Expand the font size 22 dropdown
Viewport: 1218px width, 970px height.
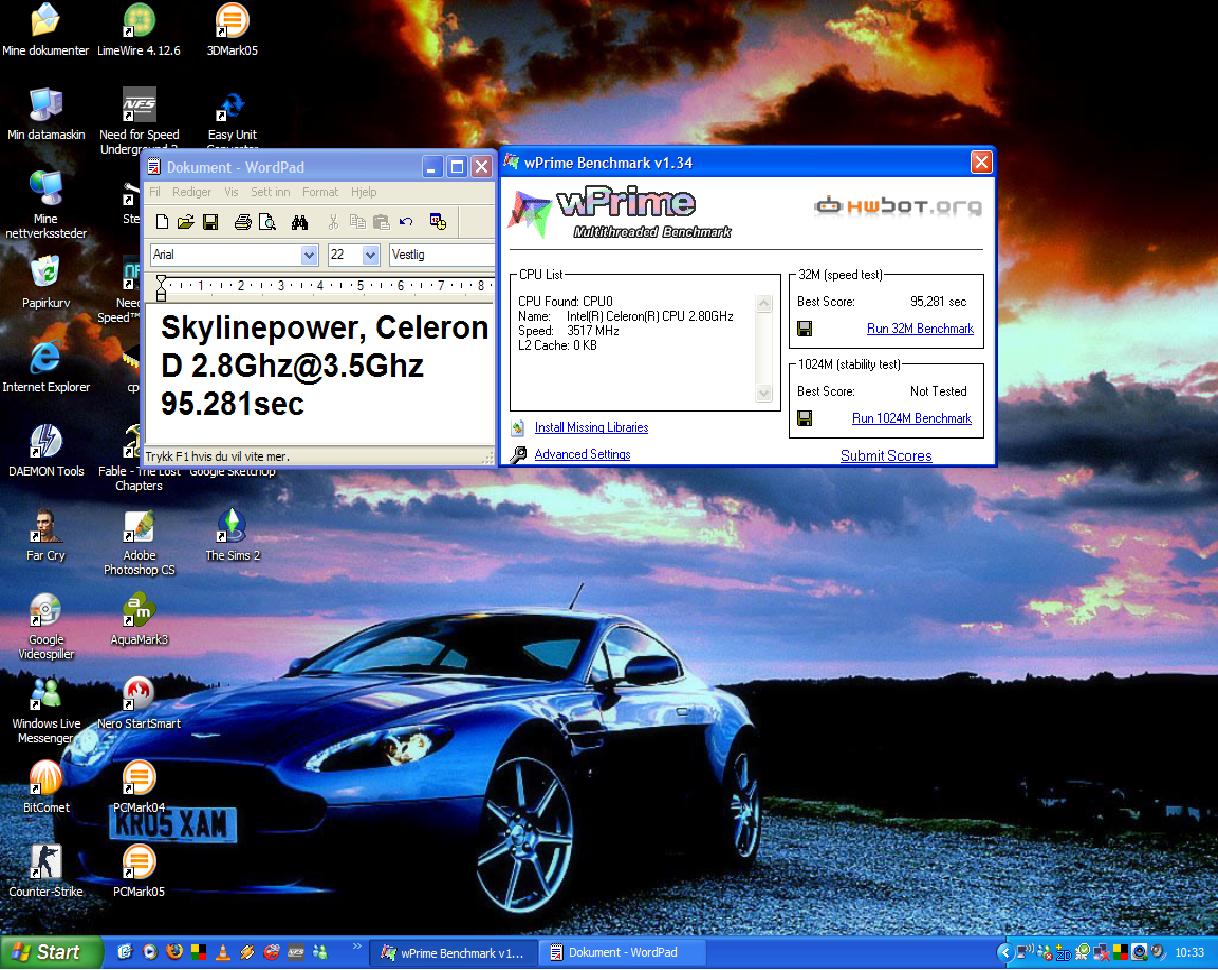coord(371,255)
